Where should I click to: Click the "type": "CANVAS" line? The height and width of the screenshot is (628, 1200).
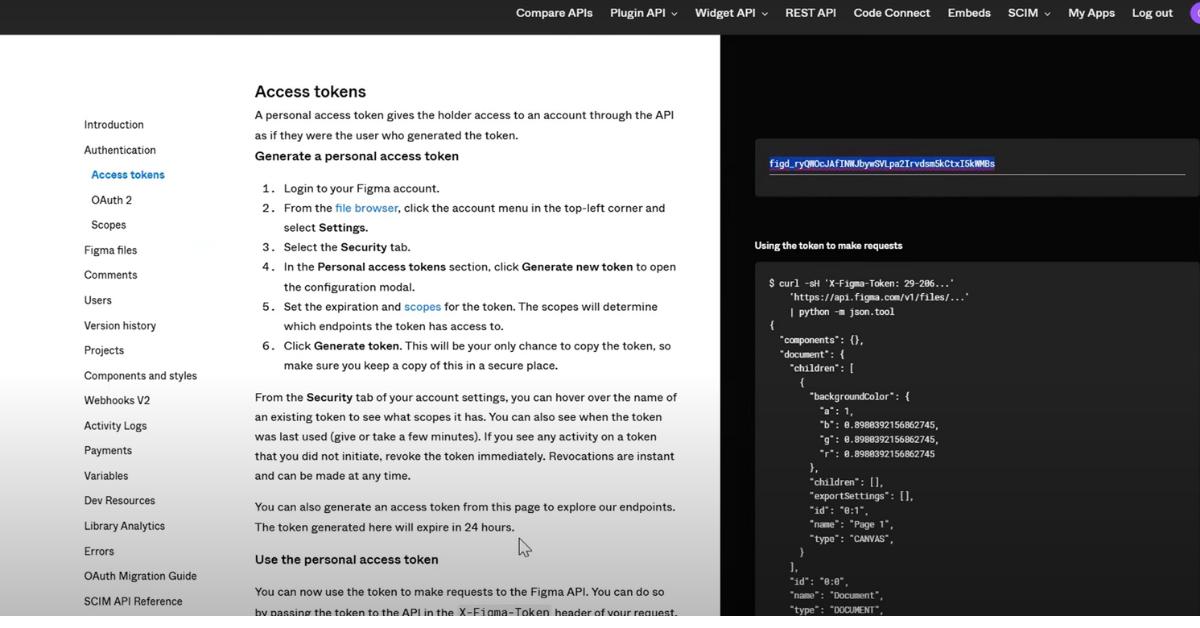click(851, 539)
